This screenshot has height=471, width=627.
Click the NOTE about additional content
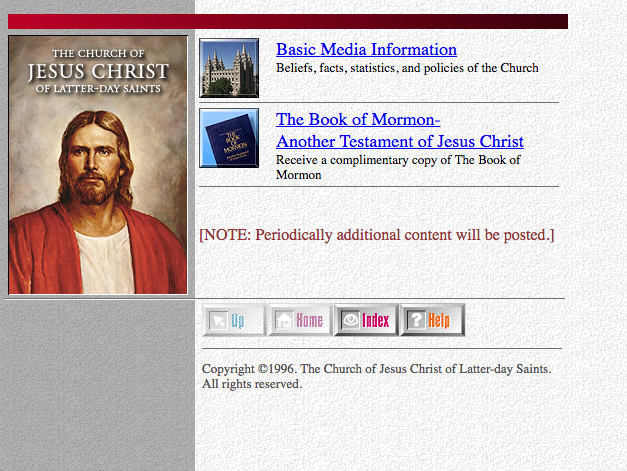click(x=377, y=235)
